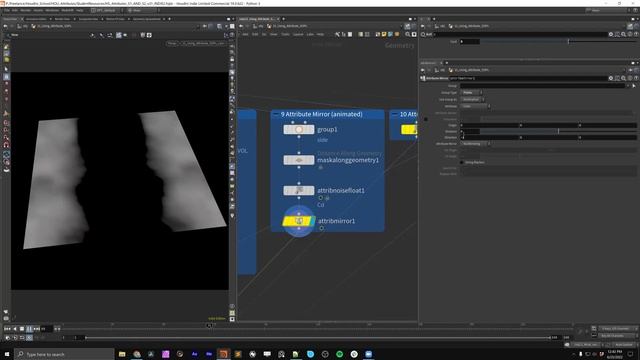Click the Windows taskbar search box
Viewport: 640px width, 360px height.
(x=64, y=354)
